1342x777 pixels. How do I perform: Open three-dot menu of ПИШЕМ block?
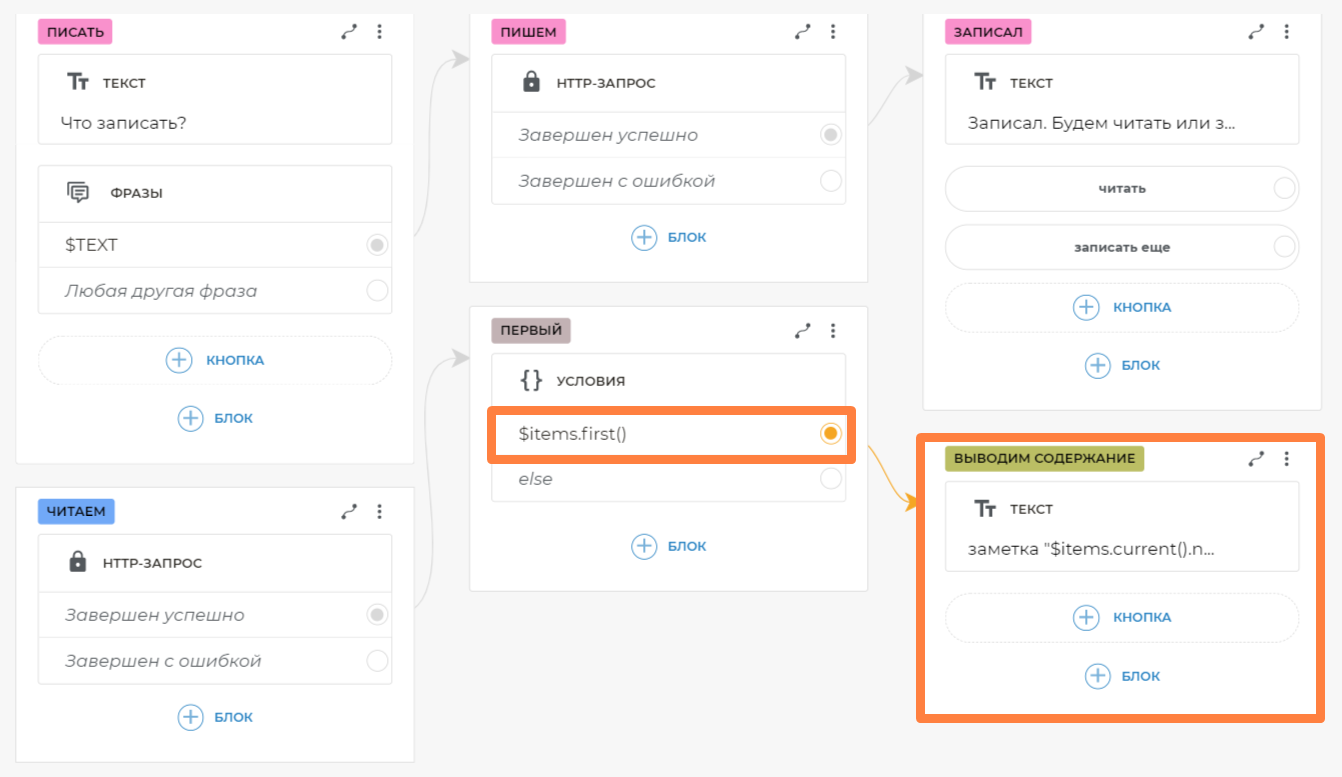pos(833,32)
